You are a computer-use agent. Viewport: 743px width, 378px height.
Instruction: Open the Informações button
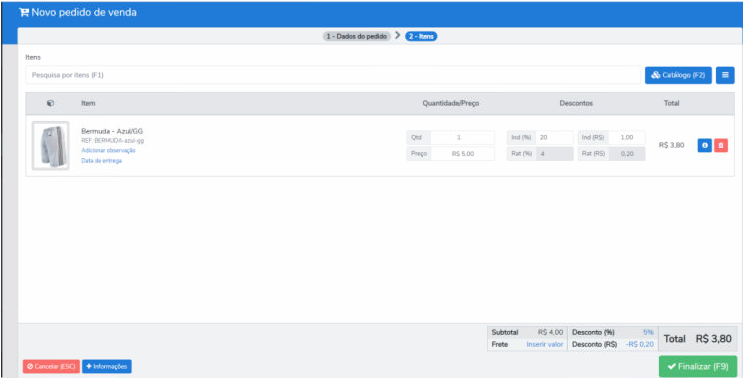(x=107, y=366)
